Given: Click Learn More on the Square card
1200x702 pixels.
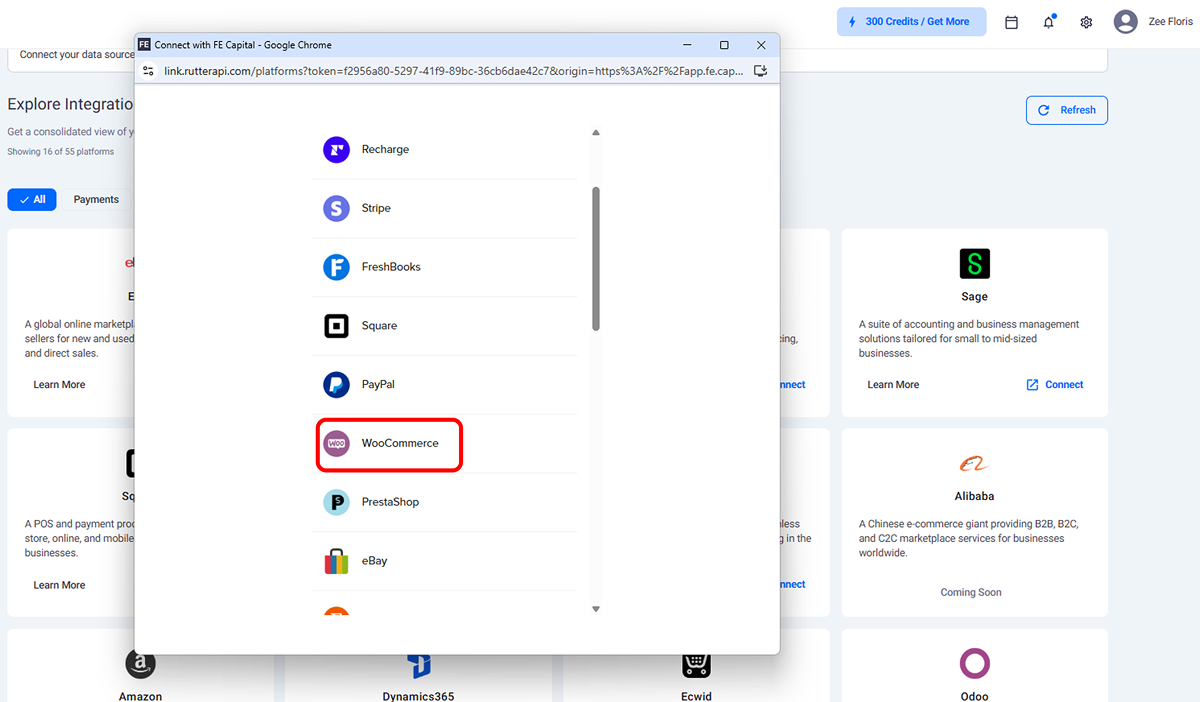Looking at the screenshot, I should coord(59,585).
